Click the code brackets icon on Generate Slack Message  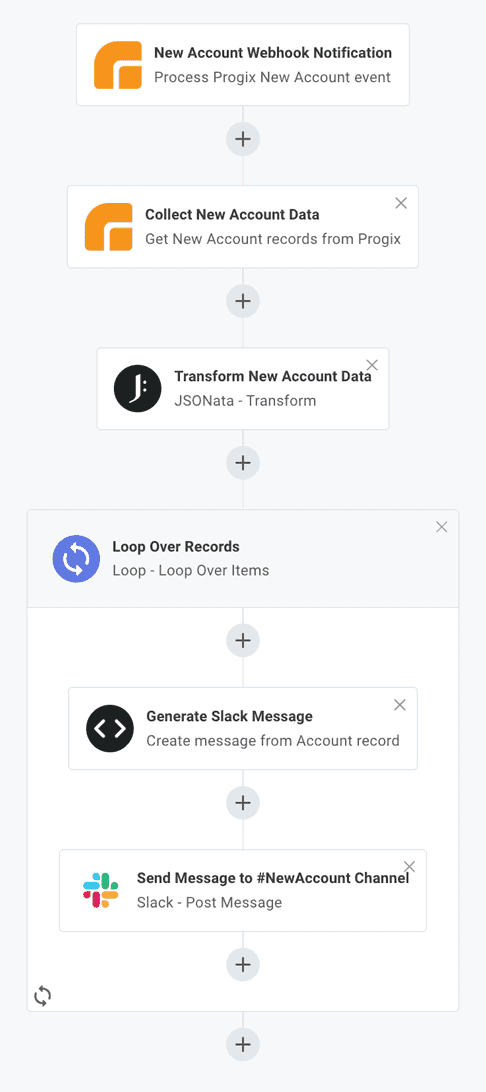pyautogui.click(x=110, y=728)
